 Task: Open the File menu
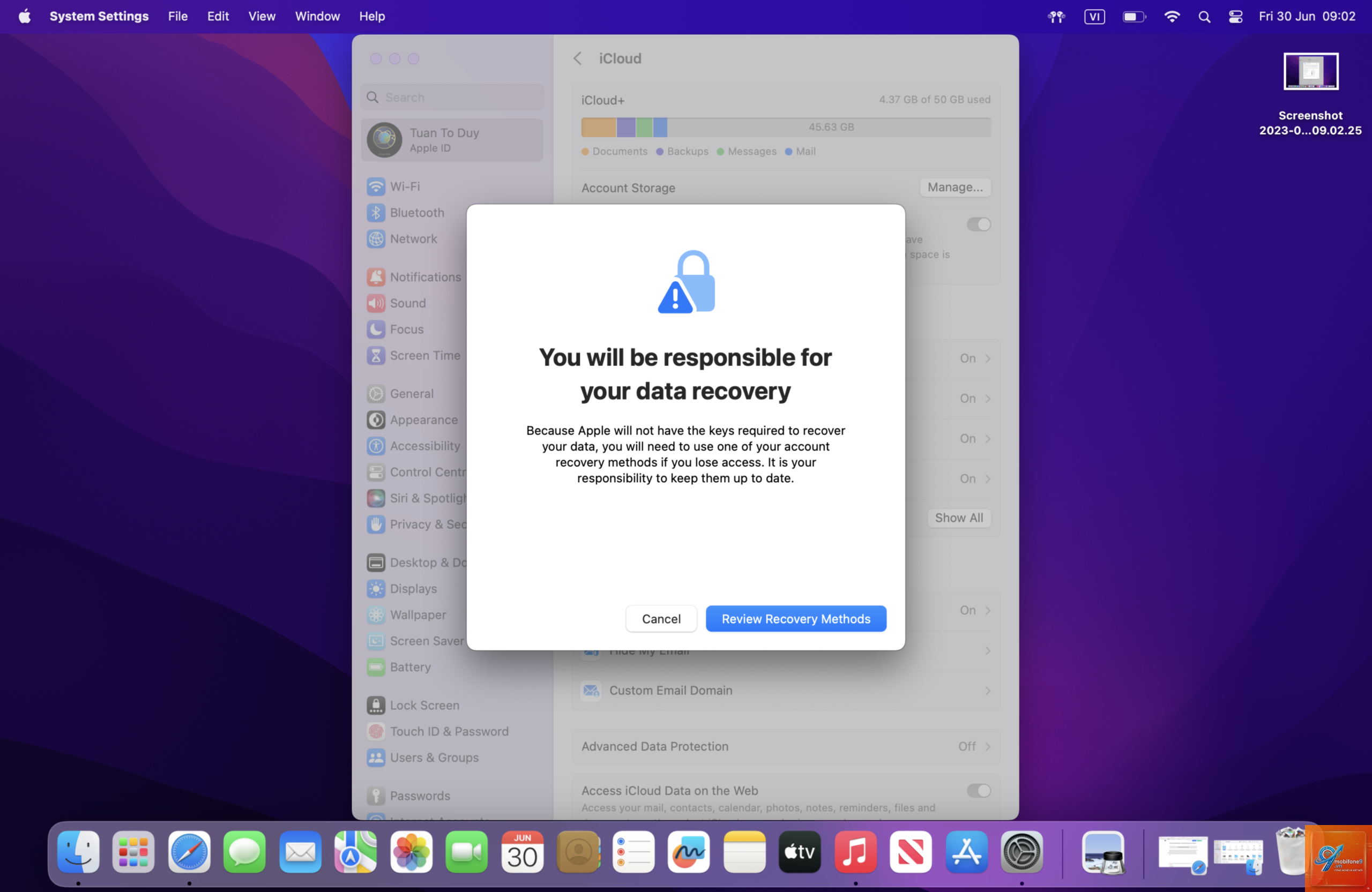click(177, 16)
